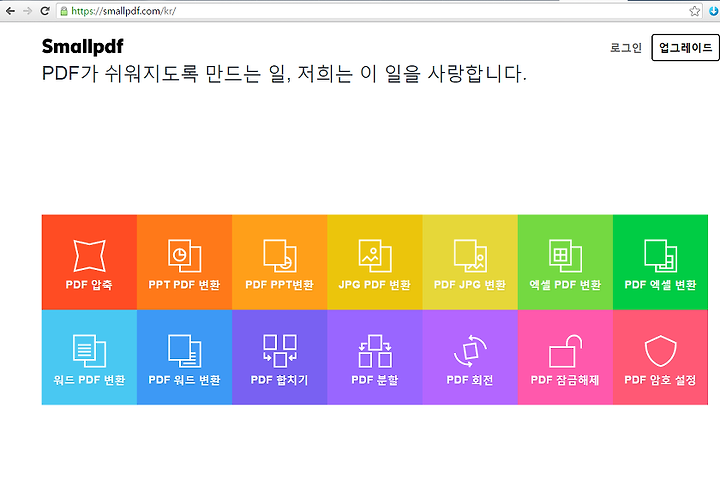The width and height of the screenshot is (720, 503).
Task: Click the green padlock security icon
Action: pos(64,11)
